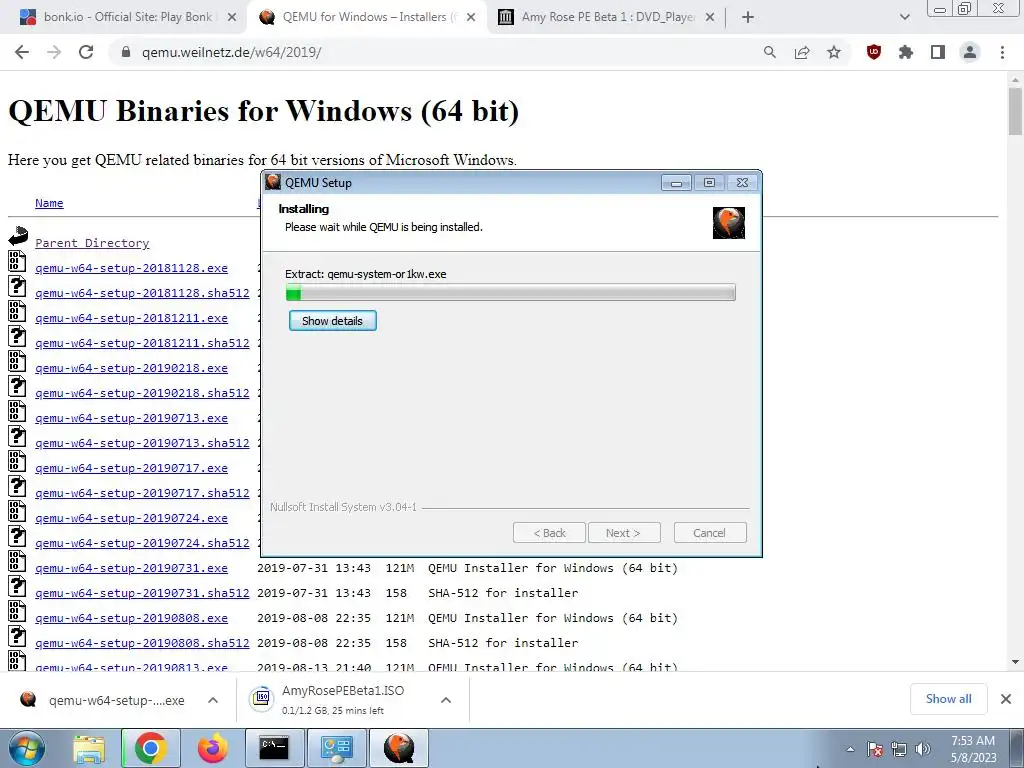Open qemu-w64-setup-20190713.exe link
Screen dimensions: 1024x768
[131, 418]
